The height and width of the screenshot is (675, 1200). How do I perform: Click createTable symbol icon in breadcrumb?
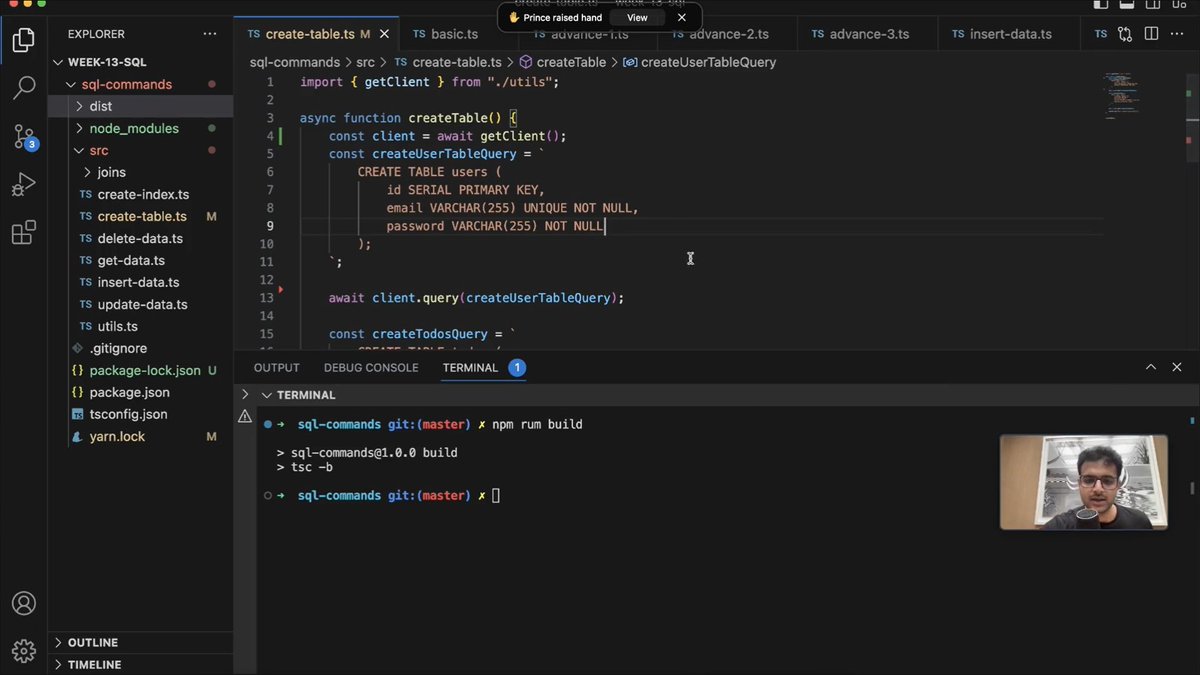[526, 62]
